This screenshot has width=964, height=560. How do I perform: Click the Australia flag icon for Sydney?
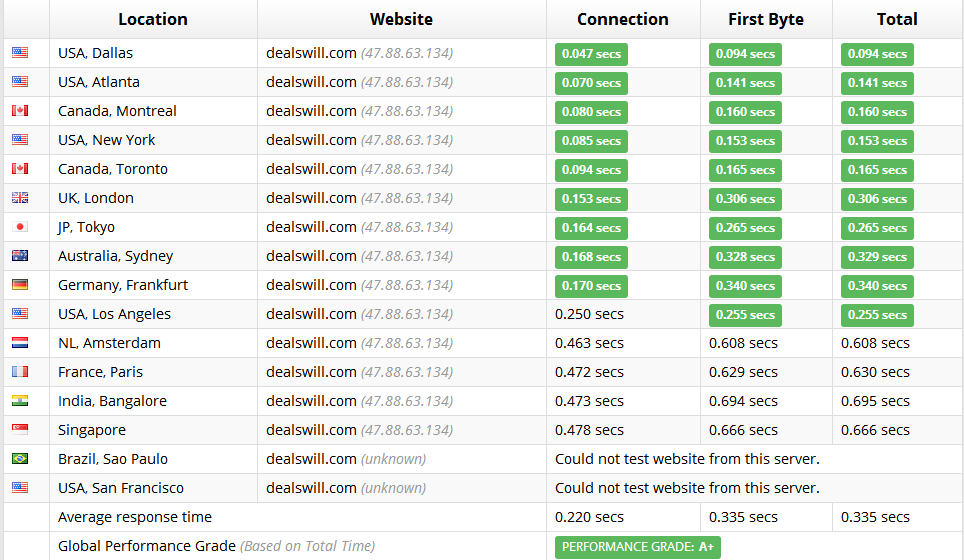20,256
